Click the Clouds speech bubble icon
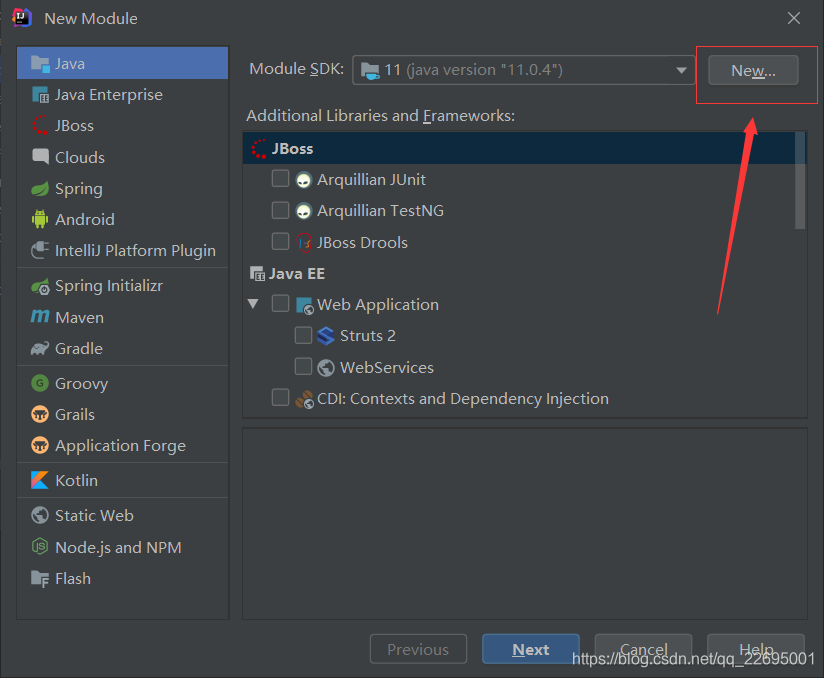Image resolution: width=824 pixels, height=678 pixels. coord(40,157)
